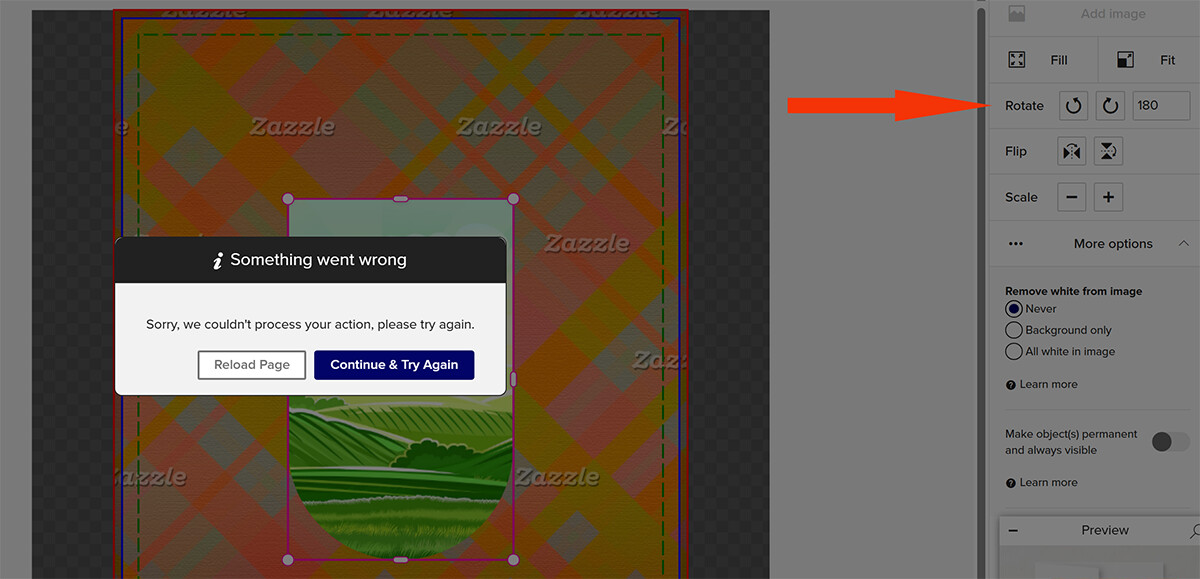Click the Fit button
The width and height of the screenshot is (1200, 579).
point(1148,60)
